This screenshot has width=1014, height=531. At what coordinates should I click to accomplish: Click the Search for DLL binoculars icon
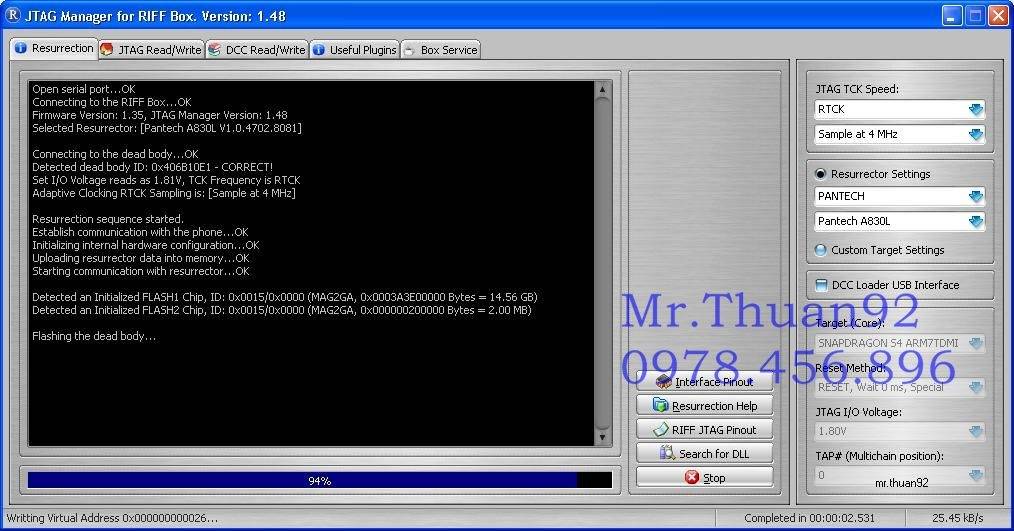tap(667, 453)
